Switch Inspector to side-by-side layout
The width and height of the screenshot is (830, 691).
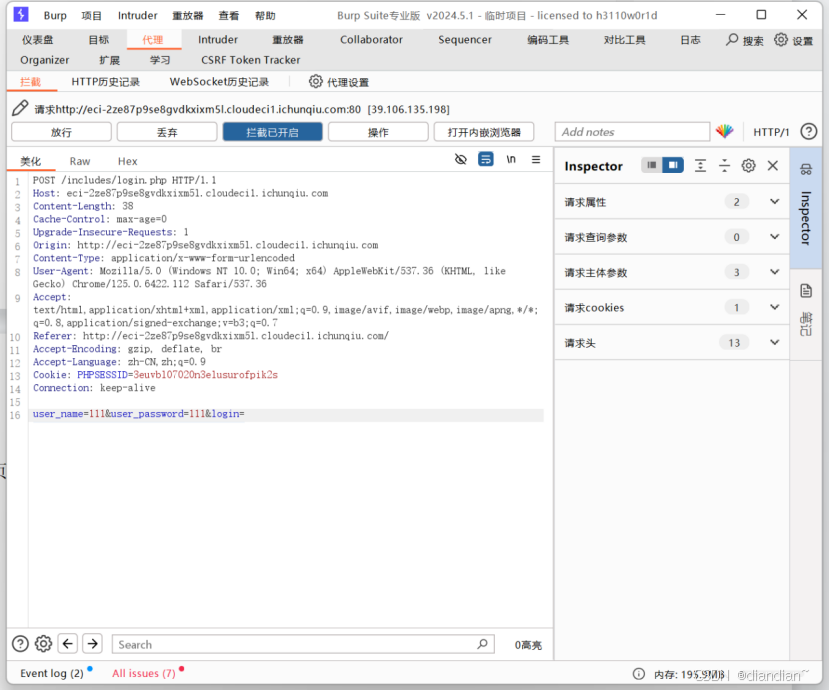point(673,165)
